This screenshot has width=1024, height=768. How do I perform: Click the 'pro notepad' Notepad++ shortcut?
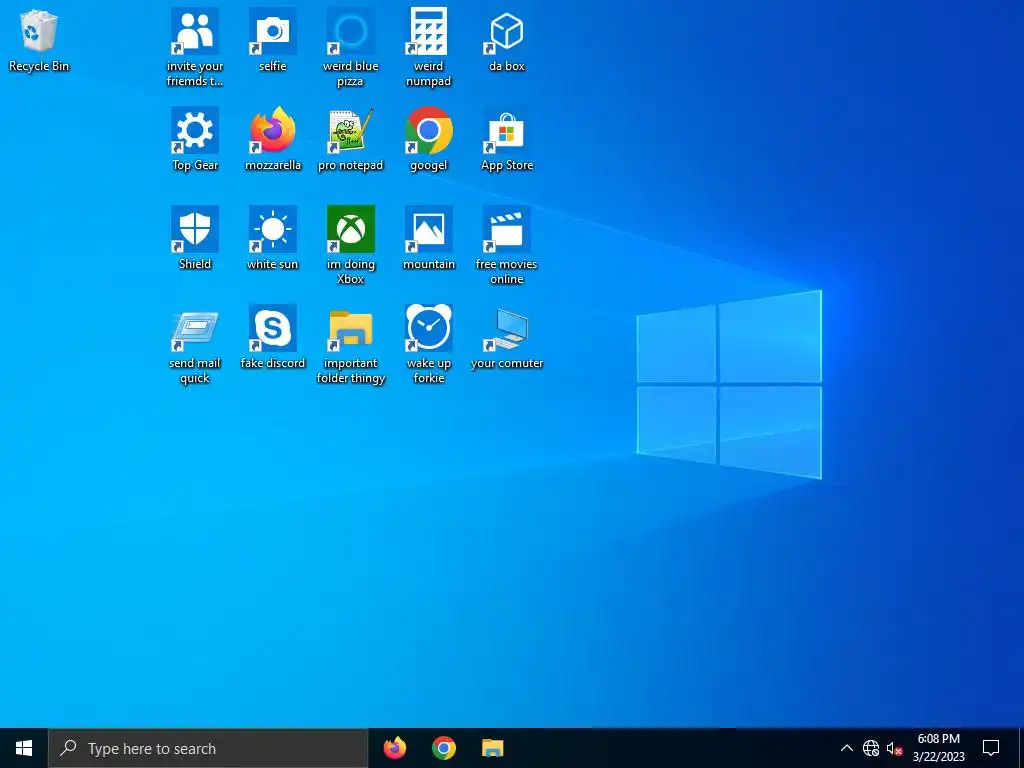tap(351, 138)
